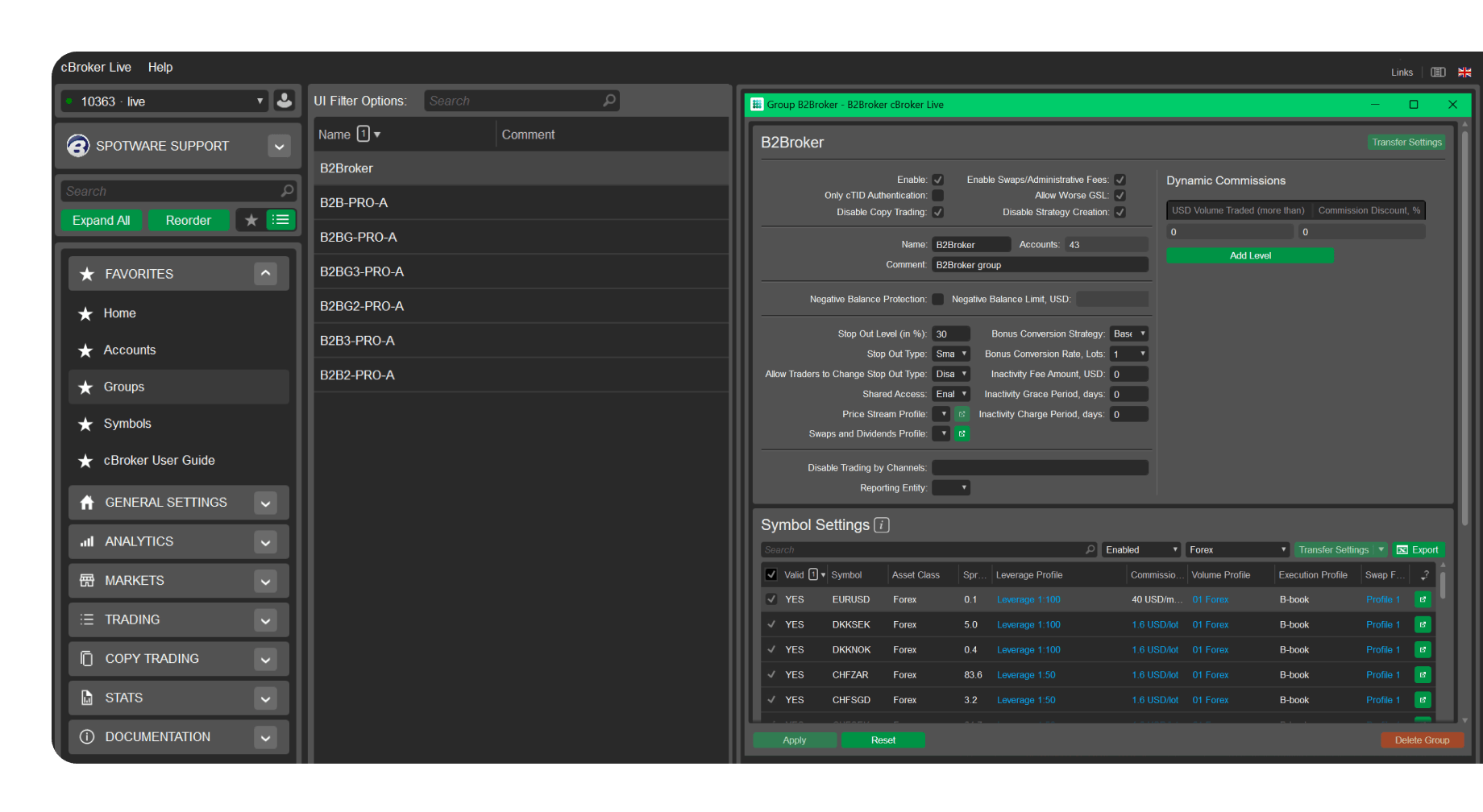The height and width of the screenshot is (812, 1483).
Task: Open the Reporting Entity dropdown
Action: pos(951,487)
